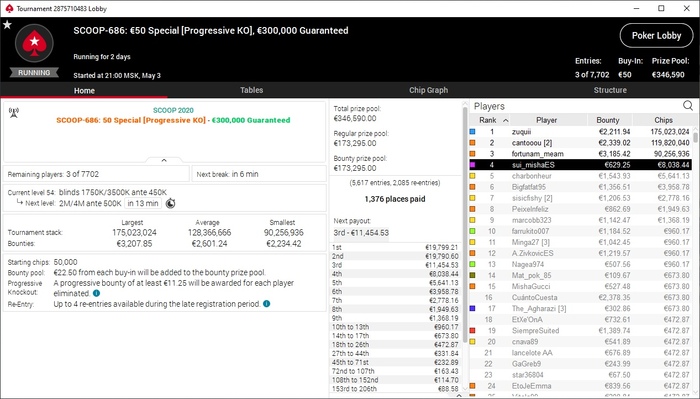
Task: Select player EtoJeEmma
Action: tap(580, 386)
